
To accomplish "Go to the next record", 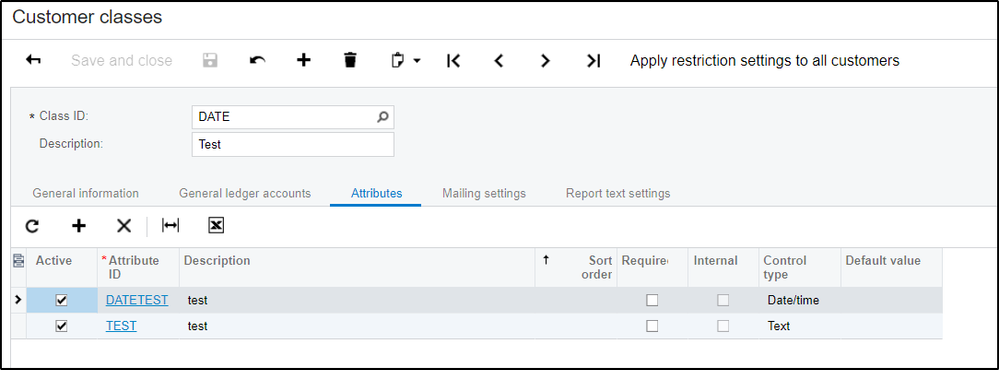I will [545, 60].
